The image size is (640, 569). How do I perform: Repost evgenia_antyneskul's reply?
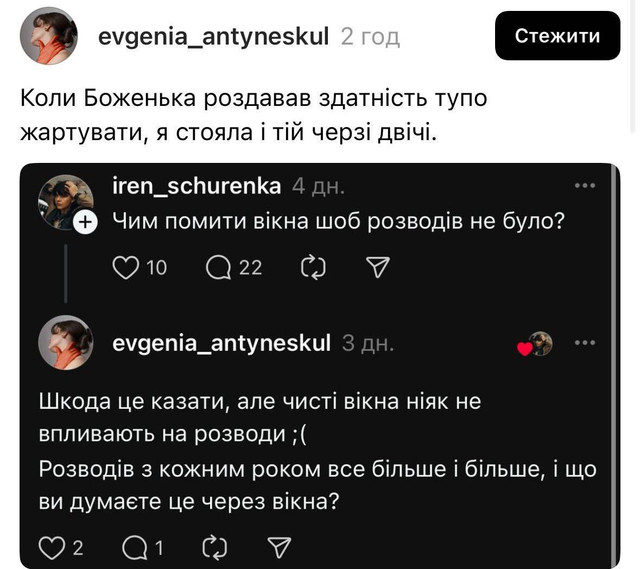click(214, 547)
